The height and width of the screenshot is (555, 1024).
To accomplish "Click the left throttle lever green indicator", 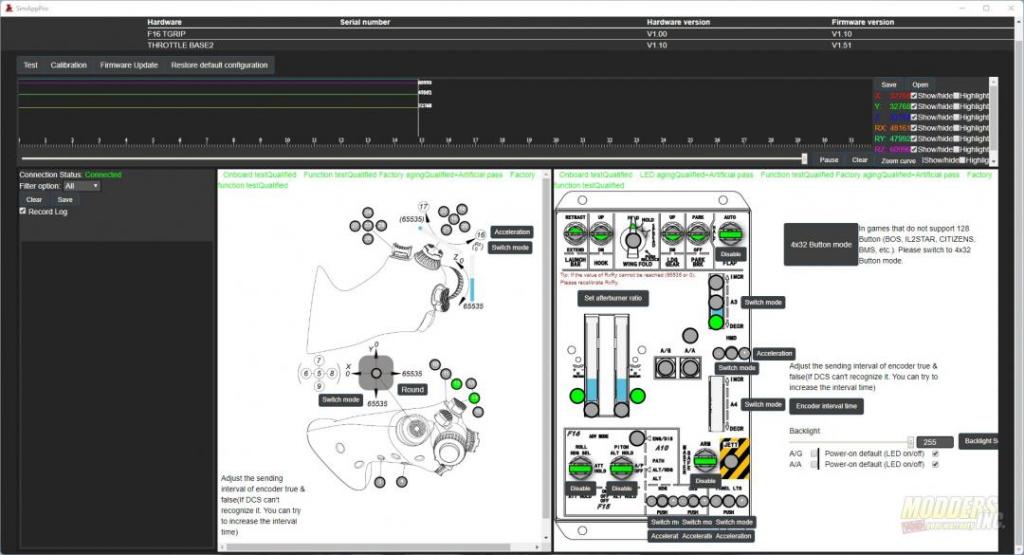I will (577, 396).
